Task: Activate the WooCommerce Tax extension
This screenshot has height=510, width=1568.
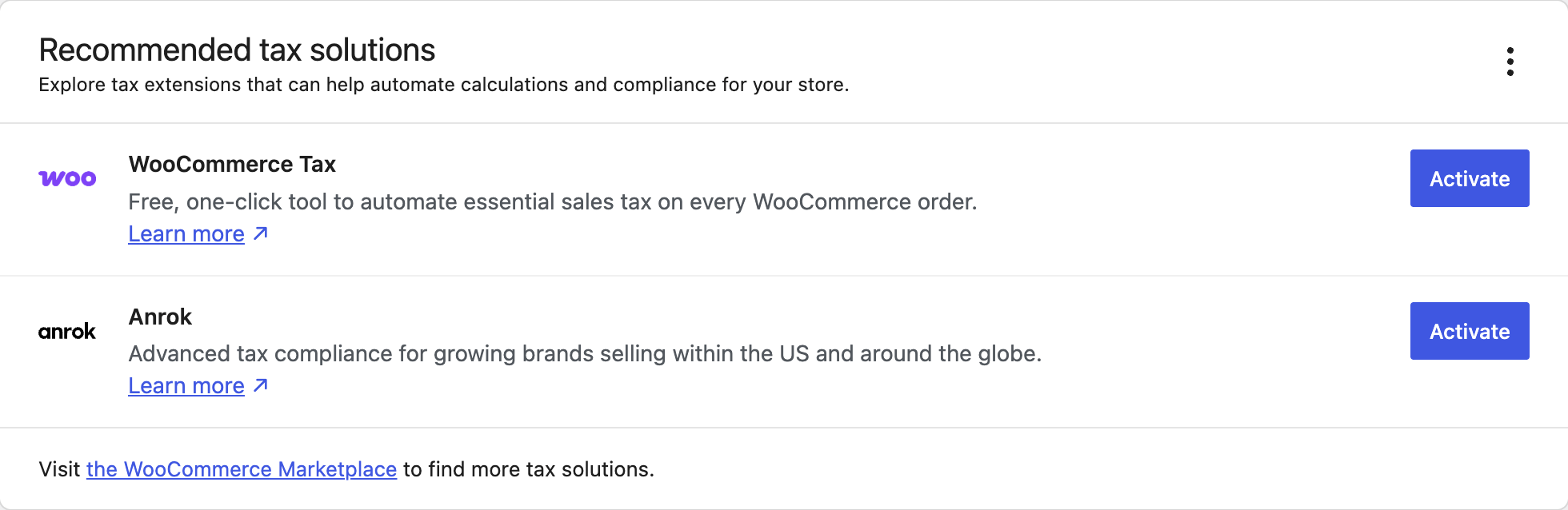Action: pos(1470,178)
